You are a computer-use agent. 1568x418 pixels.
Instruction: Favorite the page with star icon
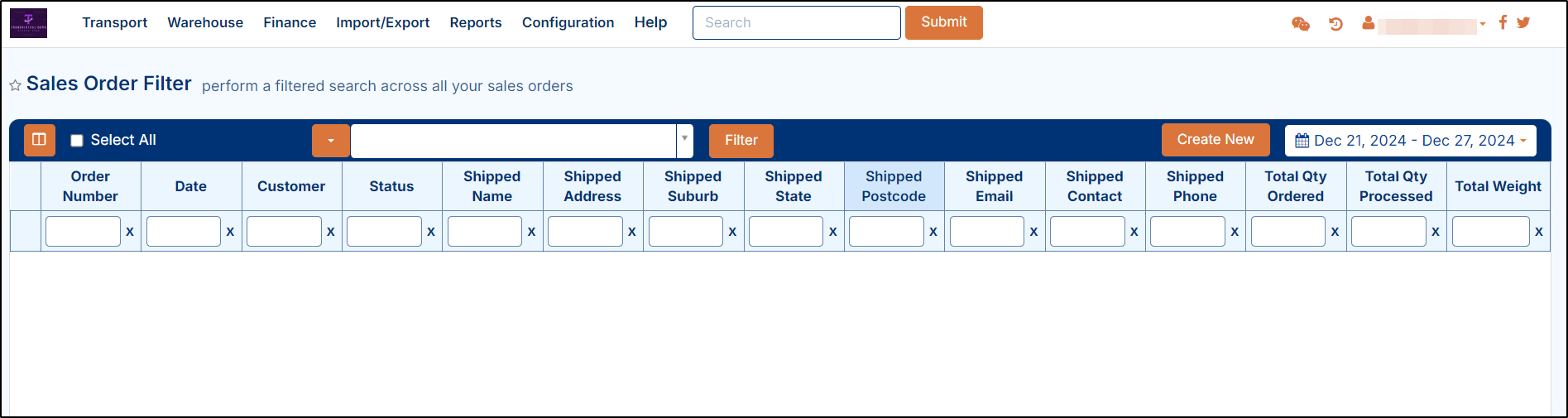15,85
